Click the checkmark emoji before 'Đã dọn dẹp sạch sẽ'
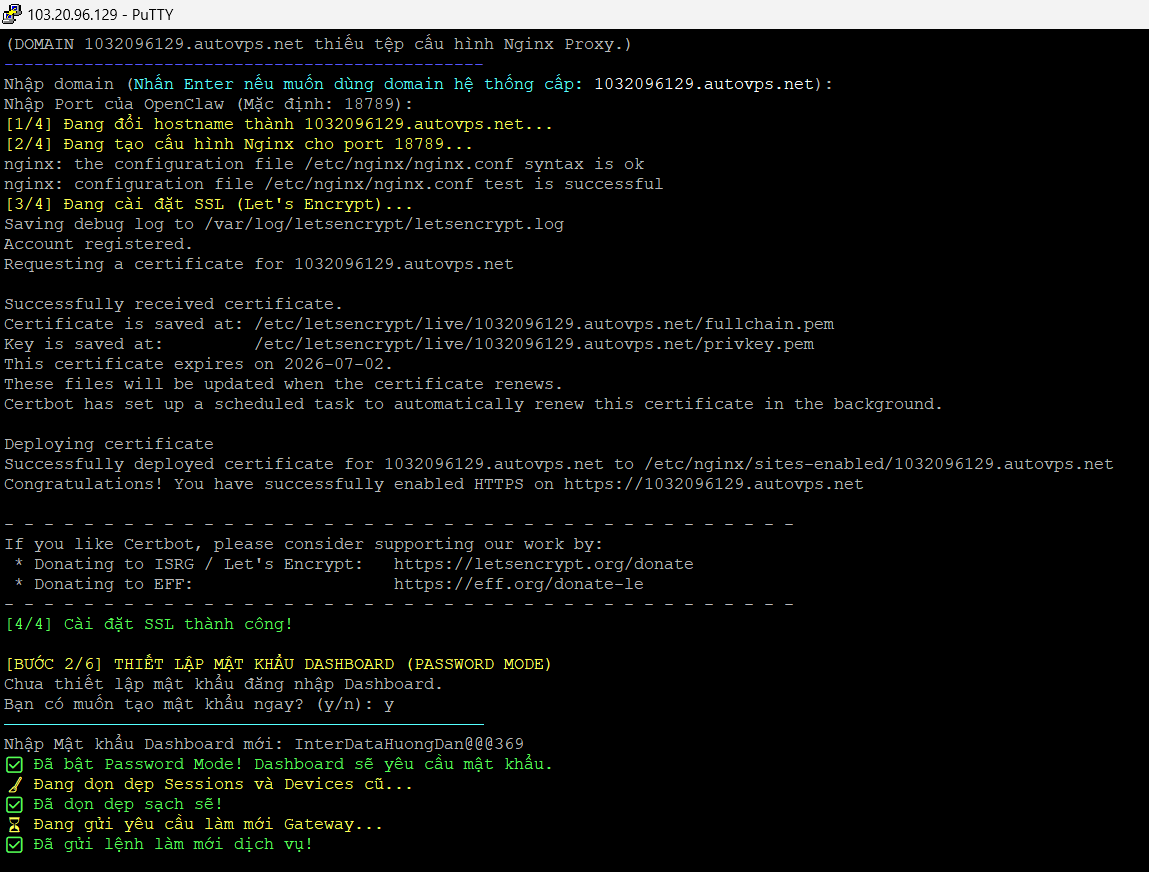This screenshot has width=1149, height=872. (14, 805)
